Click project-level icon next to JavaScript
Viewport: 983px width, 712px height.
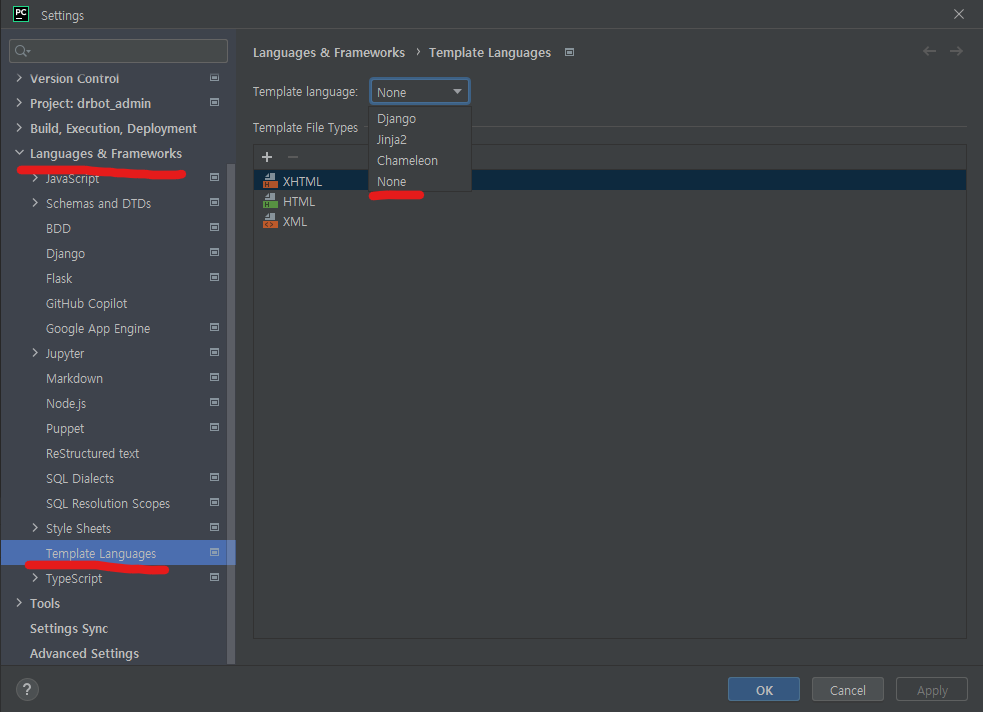214,177
